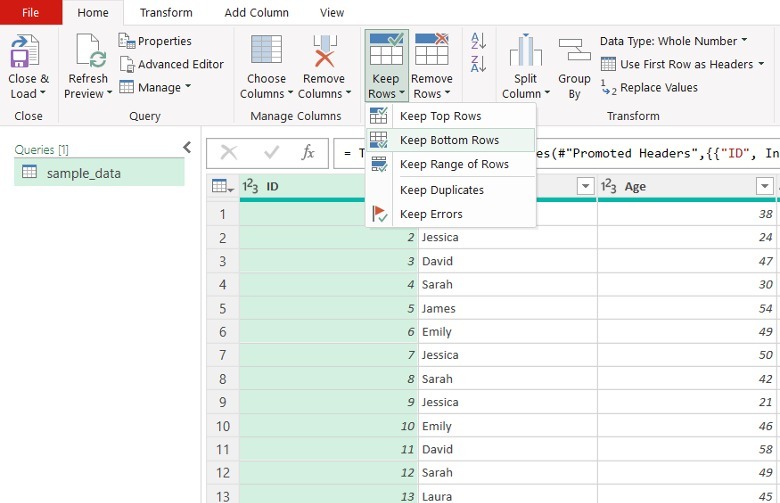Select the sample_data query
This screenshot has height=503, width=780.
[x=83, y=173]
